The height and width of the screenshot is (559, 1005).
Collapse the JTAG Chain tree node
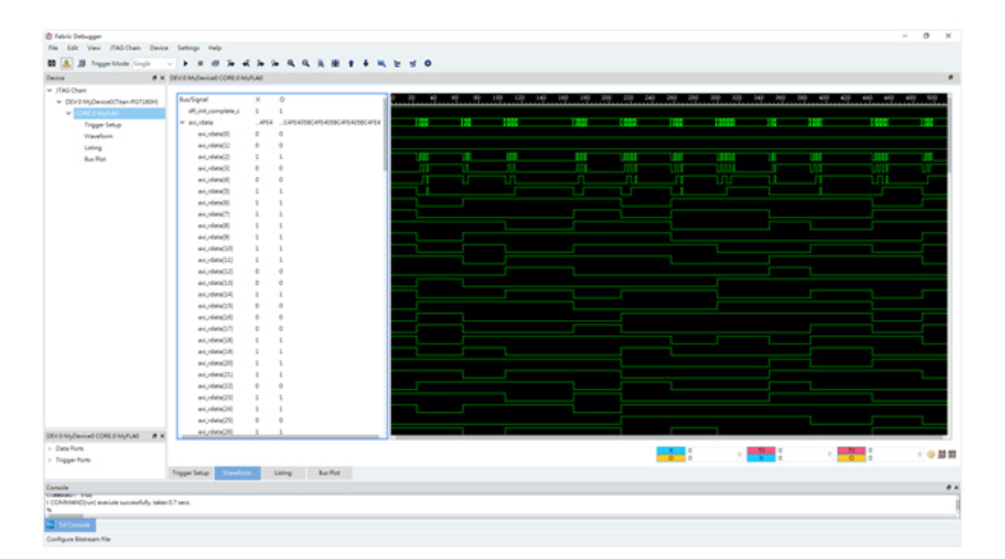pos(49,90)
